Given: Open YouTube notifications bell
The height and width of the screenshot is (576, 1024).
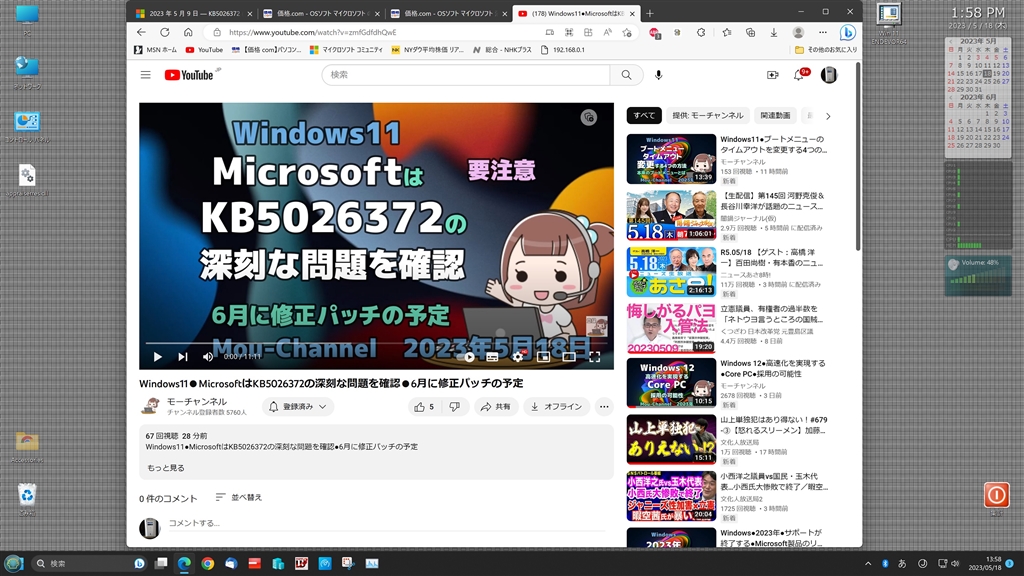Looking at the screenshot, I should point(799,75).
